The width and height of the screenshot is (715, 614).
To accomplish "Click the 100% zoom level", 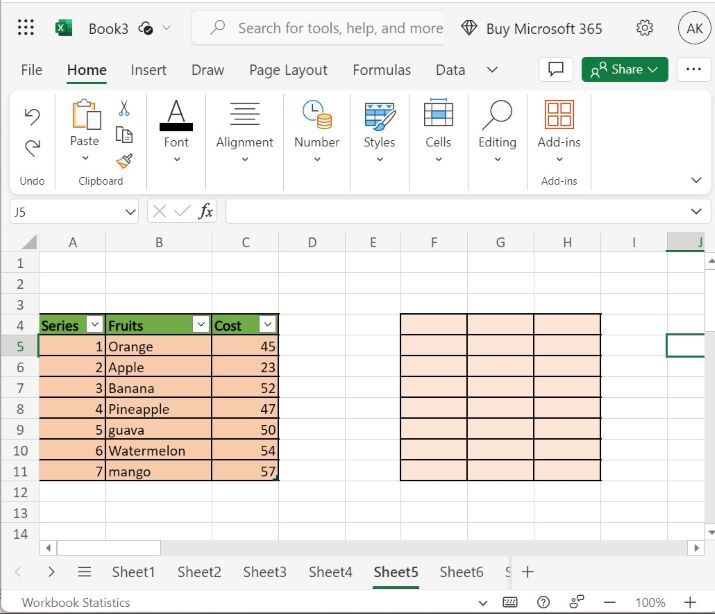I will point(650,603).
